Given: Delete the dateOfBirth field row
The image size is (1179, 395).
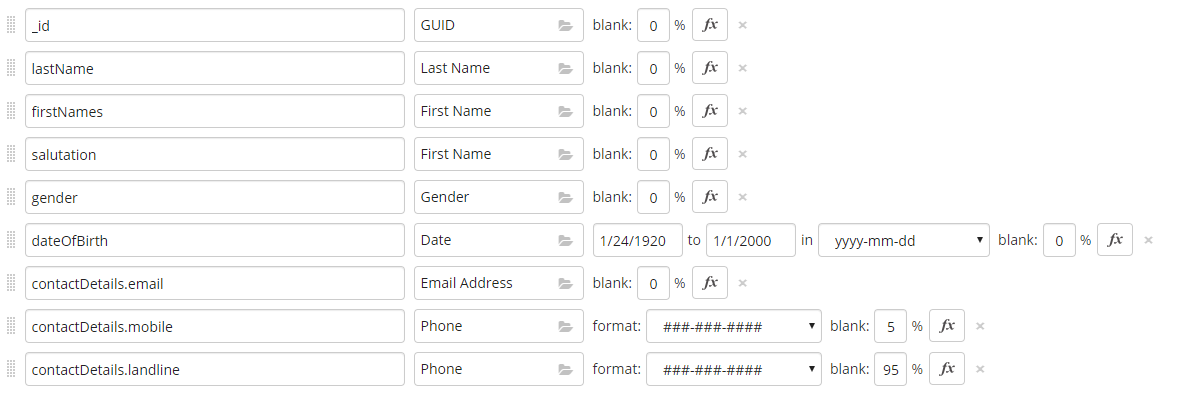Looking at the screenshot, I should tap(1148, 240).
